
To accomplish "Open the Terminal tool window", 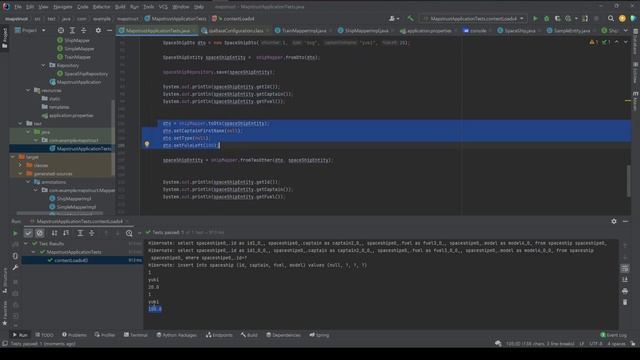I will [x=136, y=335].
